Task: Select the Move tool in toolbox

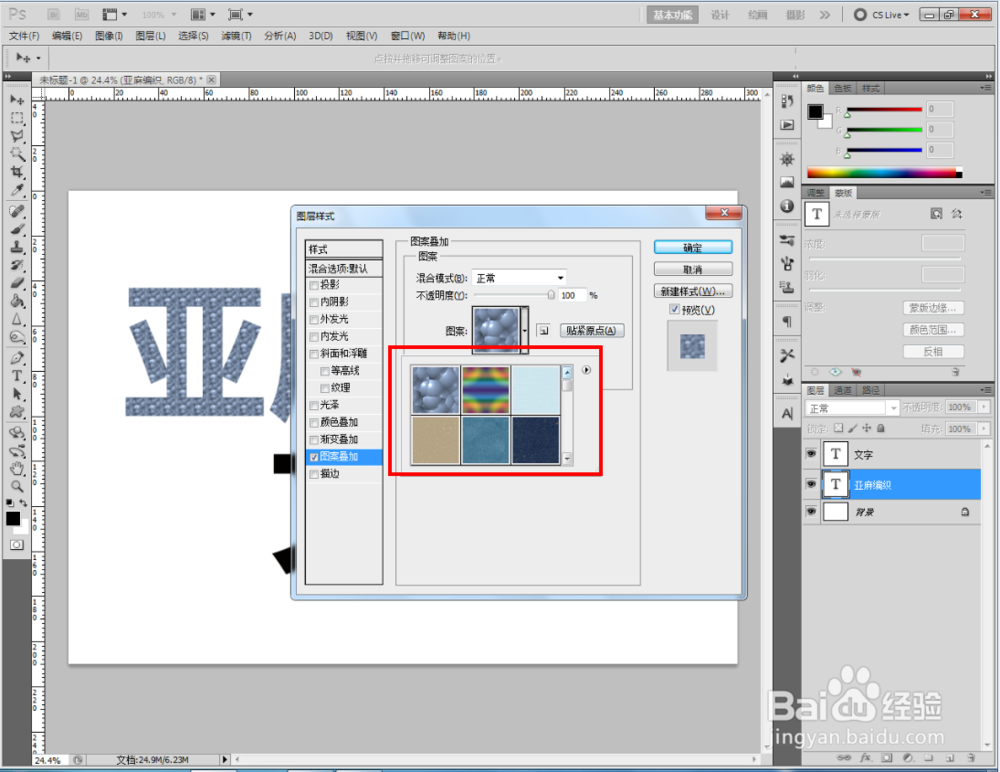Action: tap(17, 100)
